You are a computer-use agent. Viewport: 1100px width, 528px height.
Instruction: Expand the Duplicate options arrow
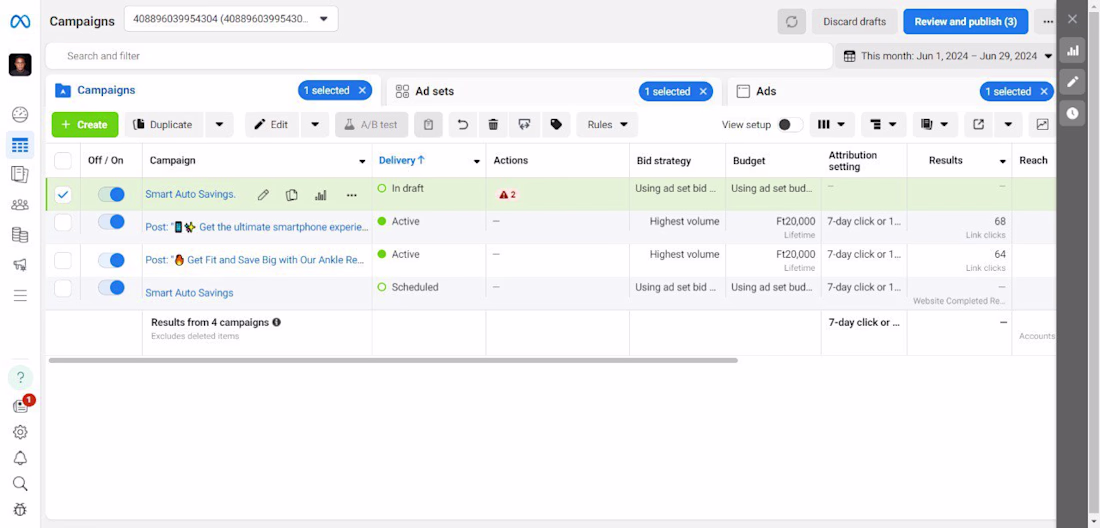point(219,125)
